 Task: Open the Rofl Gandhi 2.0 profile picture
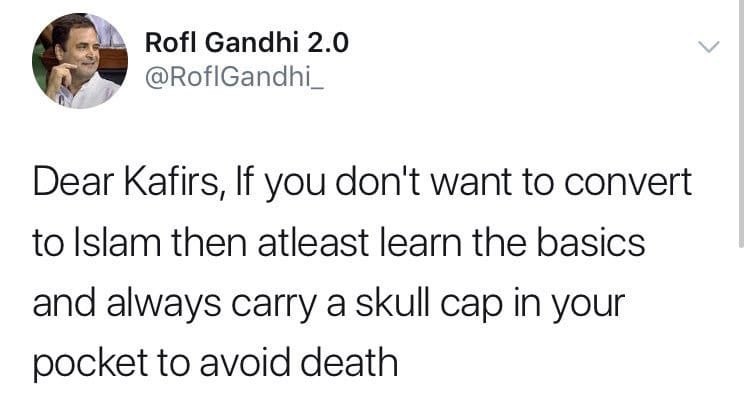pos(80,61)
